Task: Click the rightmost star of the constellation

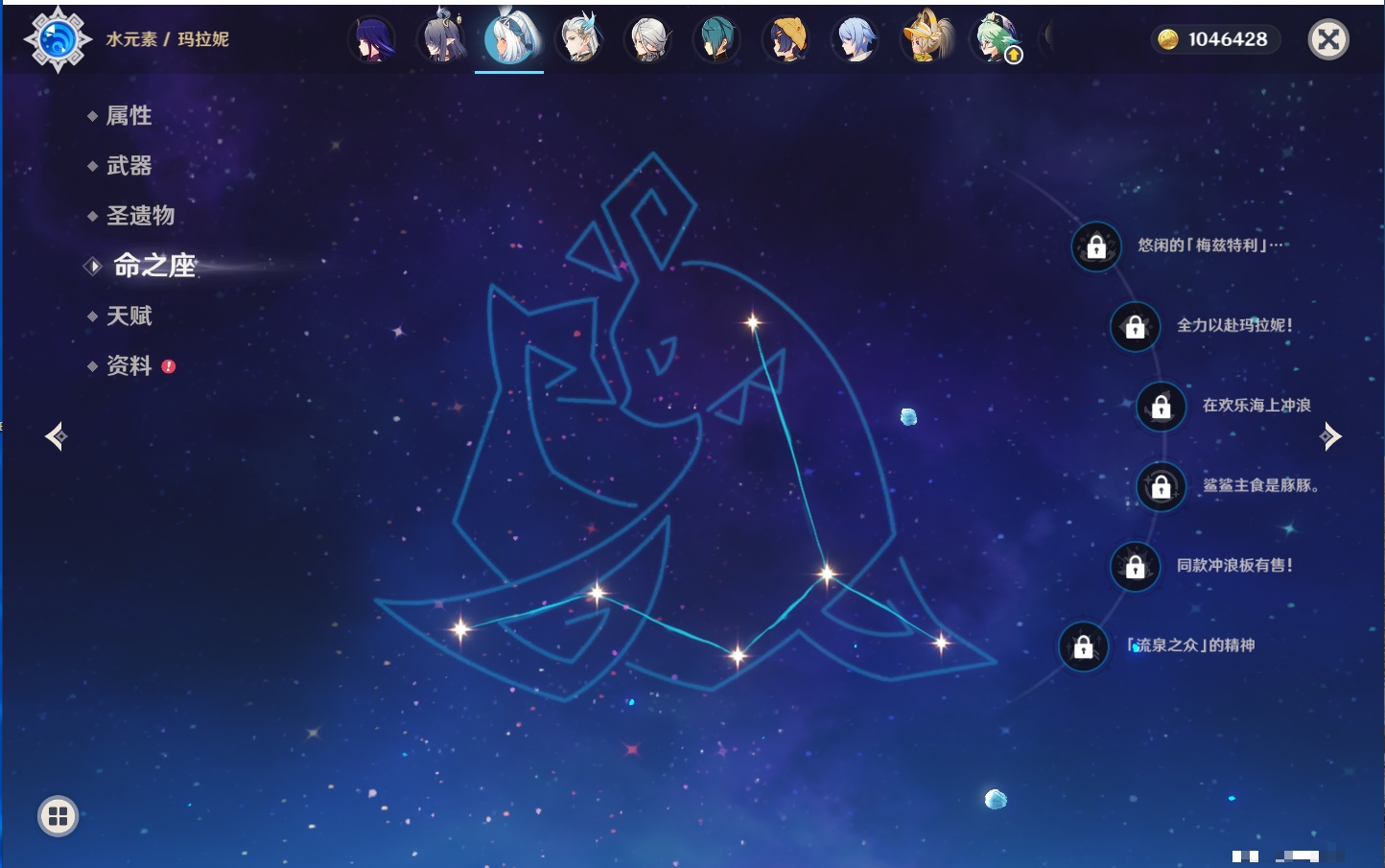Action: point(941,643)
